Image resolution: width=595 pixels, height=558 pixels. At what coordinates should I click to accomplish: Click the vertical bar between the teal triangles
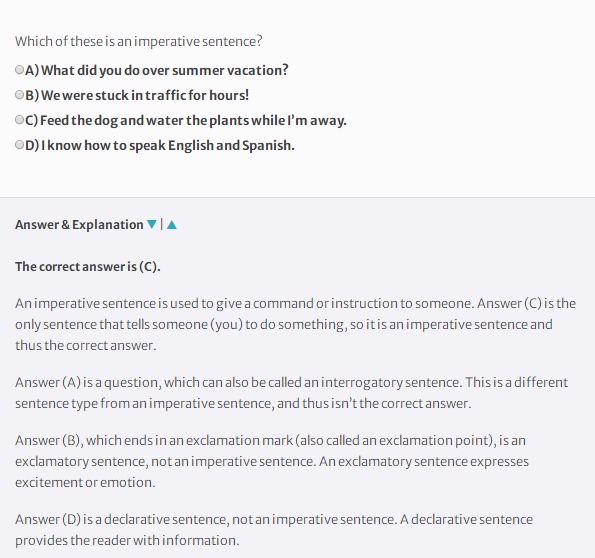(162, 224)
